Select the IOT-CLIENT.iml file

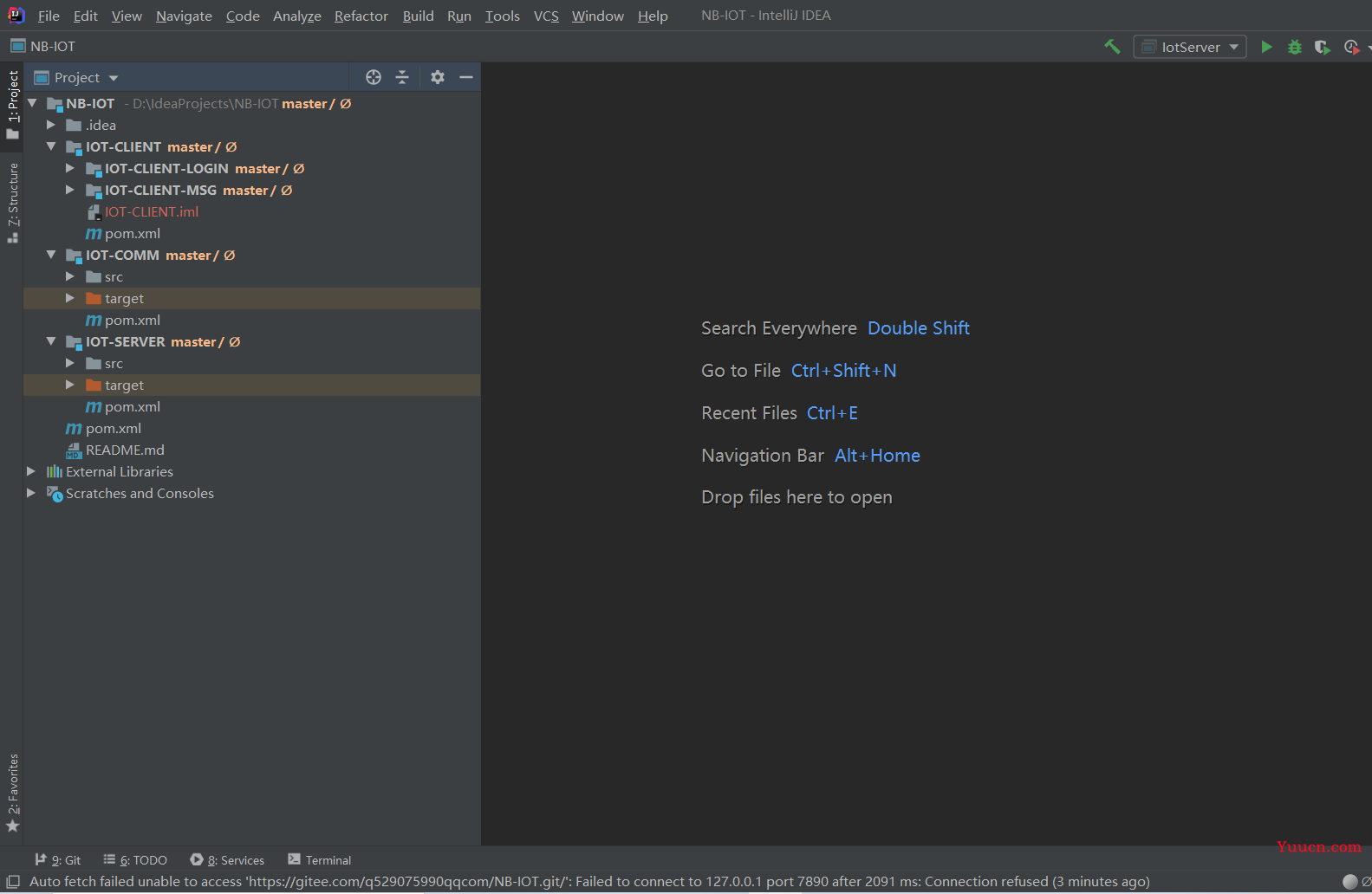[x=152, y=212]
